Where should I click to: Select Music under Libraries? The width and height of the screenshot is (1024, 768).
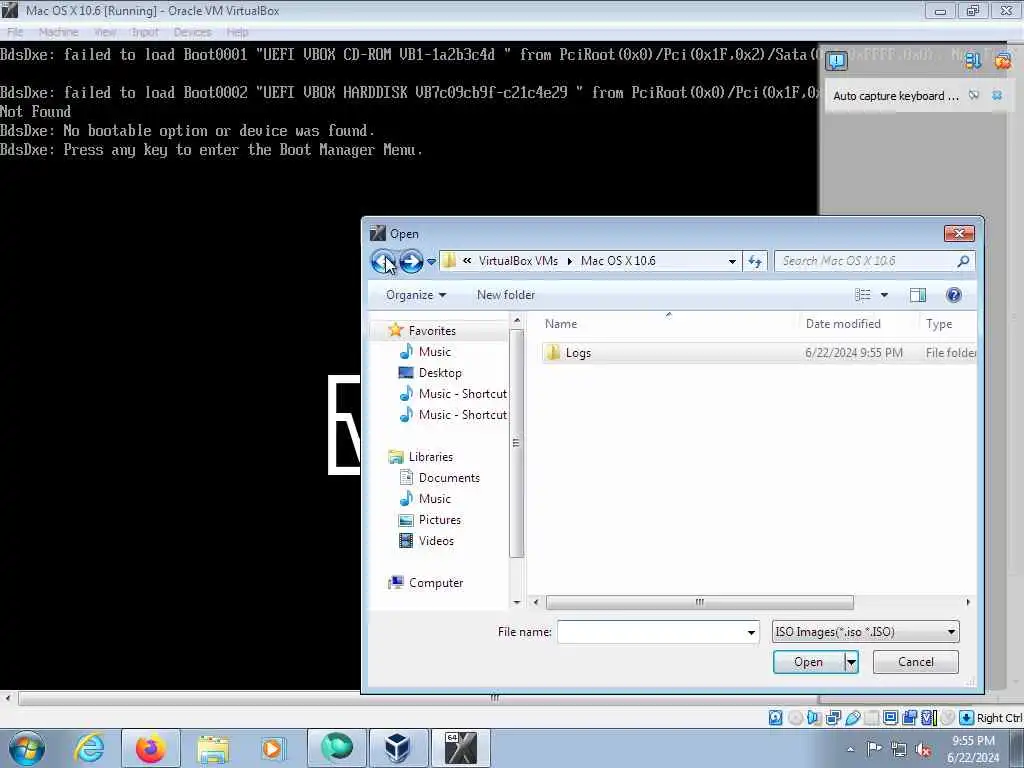[434, 499]
